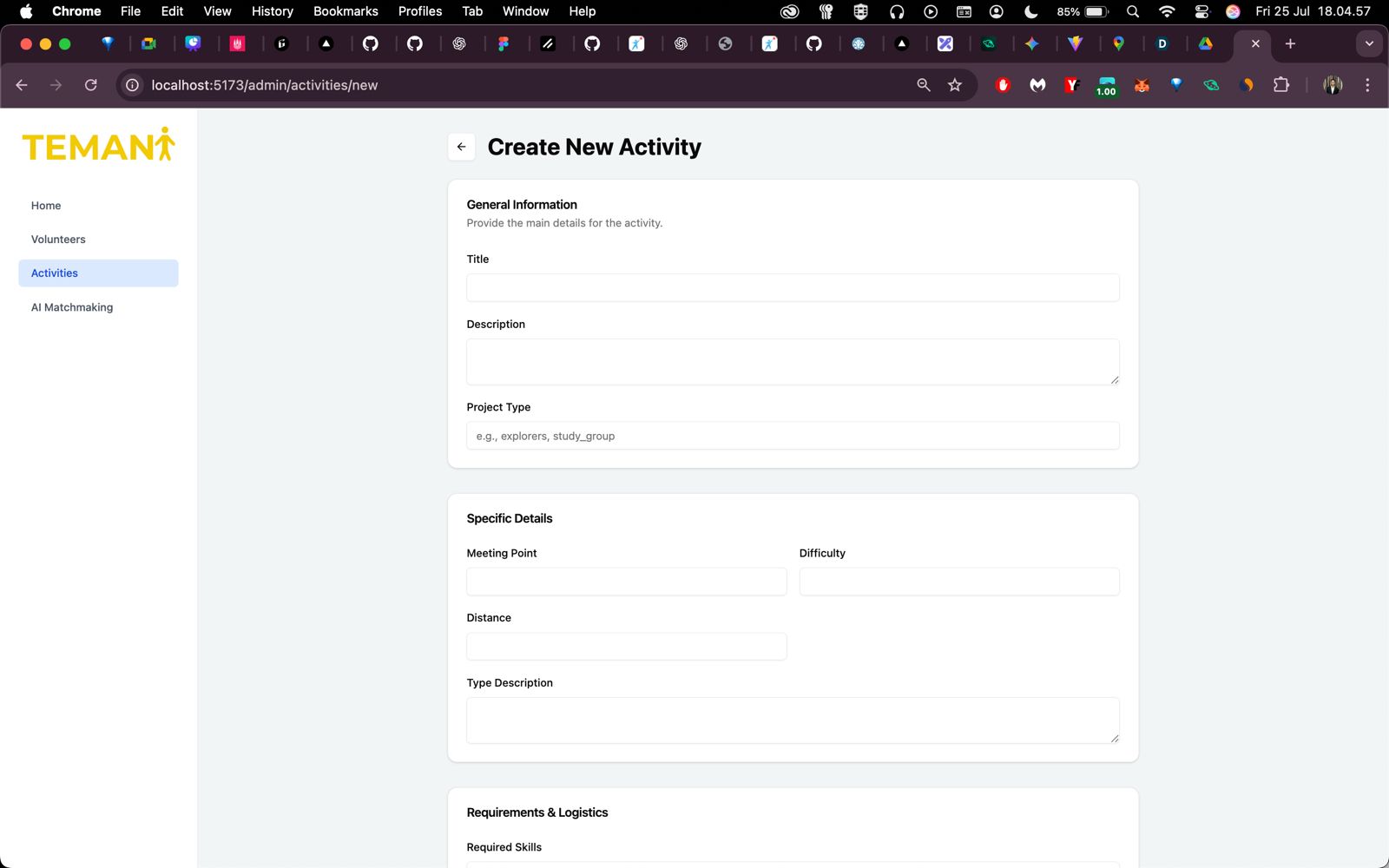1389x868 pixels.
Task: Reload the page with the refresh icon
Action: tap(91, 85)
